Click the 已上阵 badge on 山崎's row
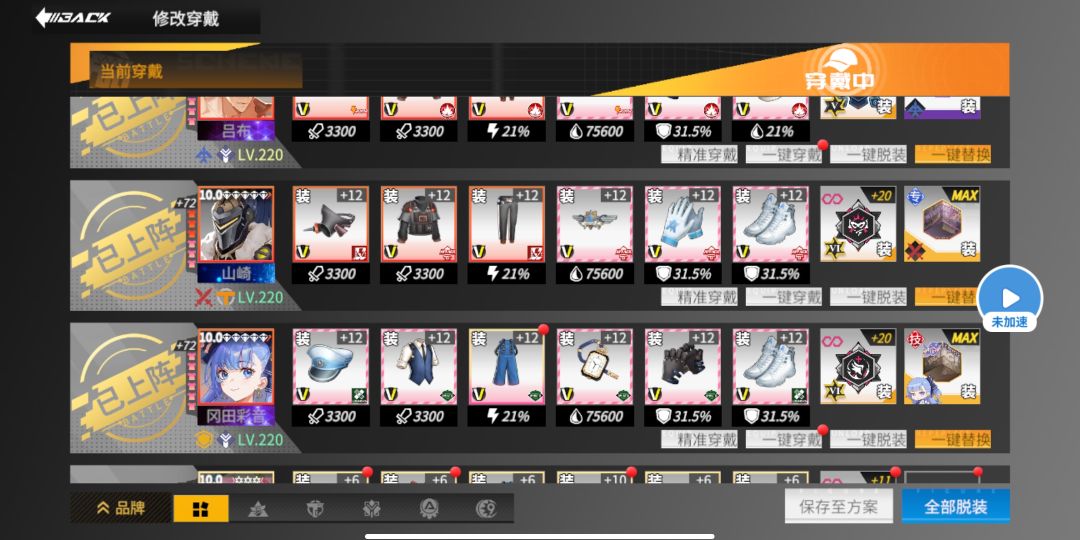Image resolution: width=1080 pixels, height=540 pixels. (134, 245)
